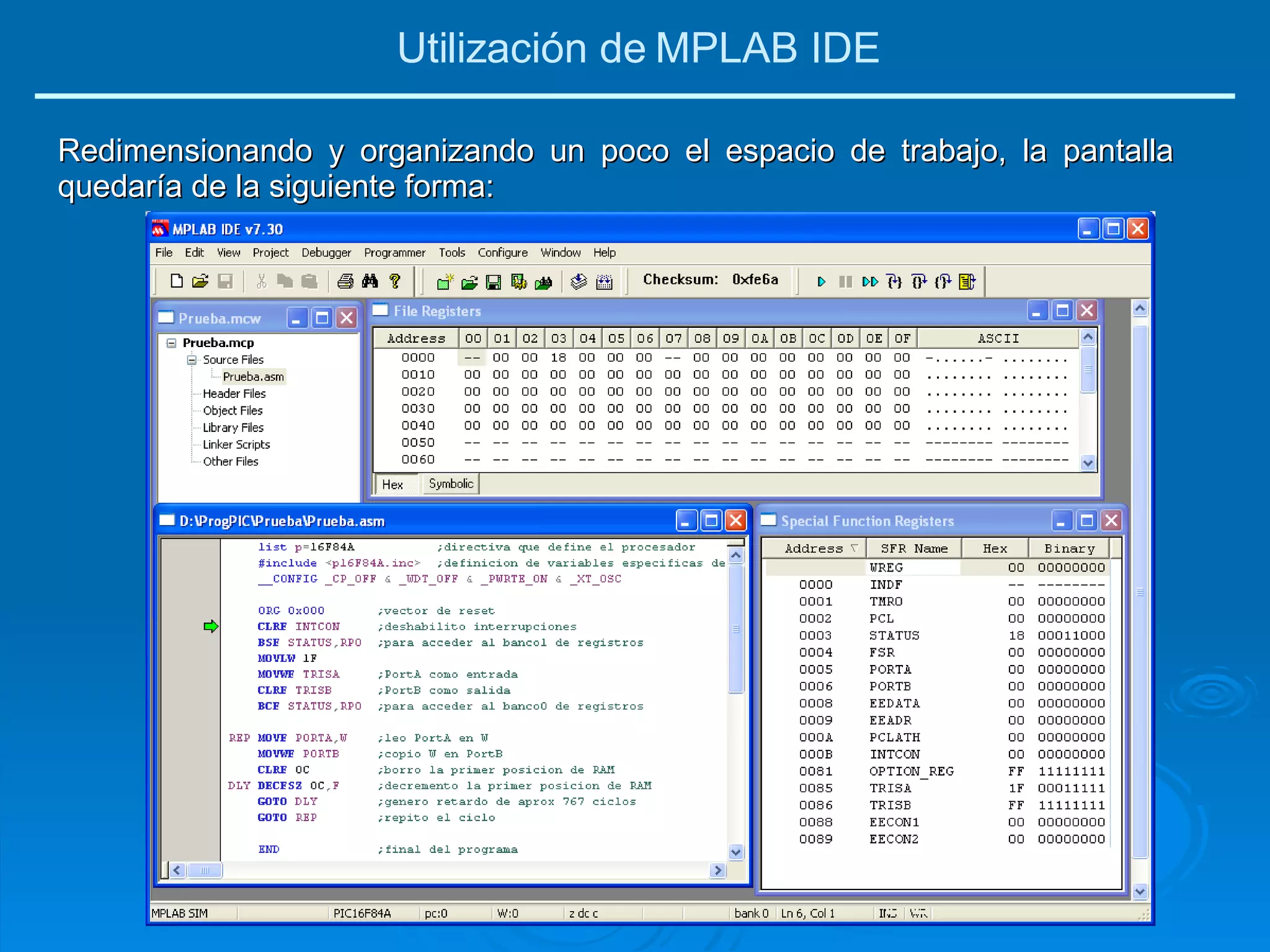
Task: Click the code editor horizontal scroll left arrow
Action: pyautogui.click(x=177, y=870)
